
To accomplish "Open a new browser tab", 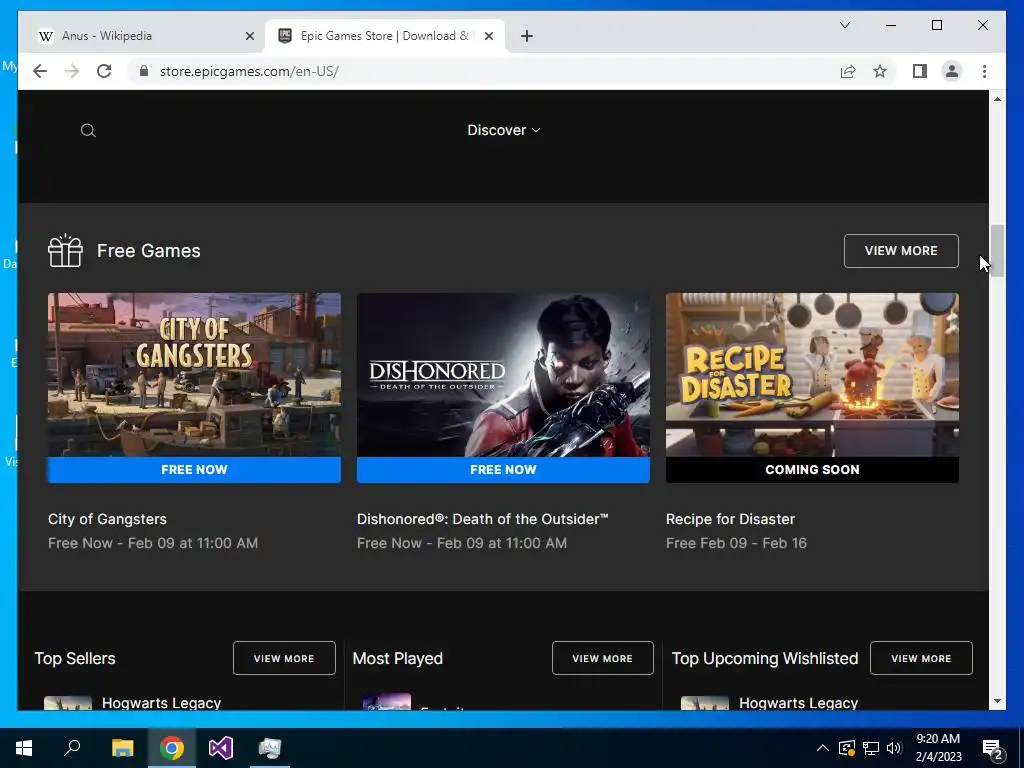I will pos(527,37).
